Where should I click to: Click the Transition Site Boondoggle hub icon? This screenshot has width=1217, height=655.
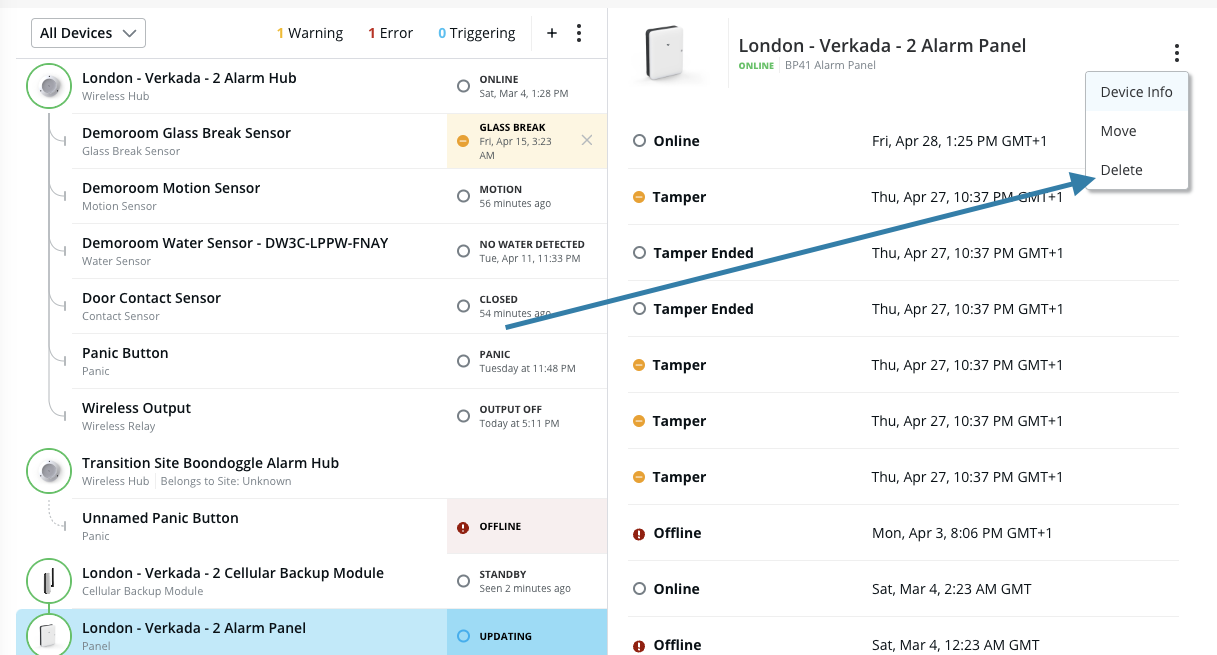tap(48, 472)
